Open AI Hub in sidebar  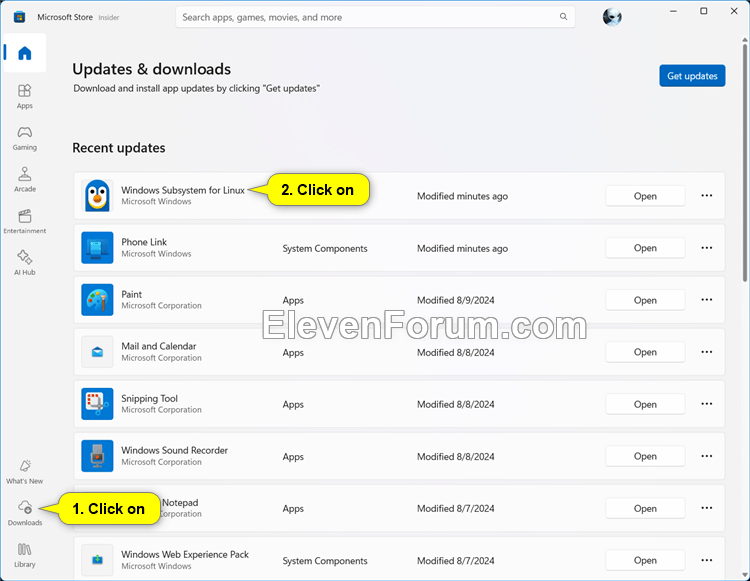tap(24, 263)
